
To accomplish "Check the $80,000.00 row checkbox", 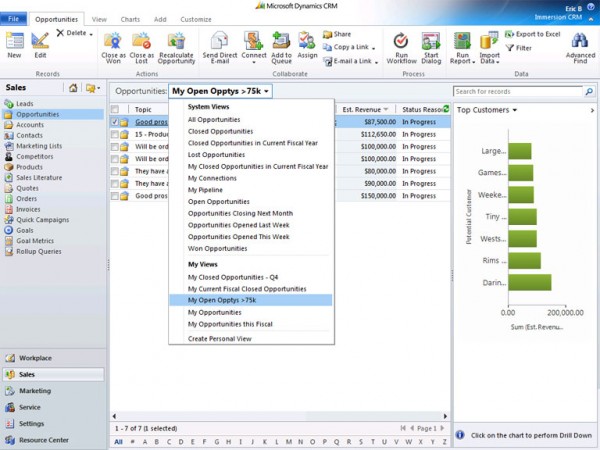I will pyautogui.click(x=115, y=171).
